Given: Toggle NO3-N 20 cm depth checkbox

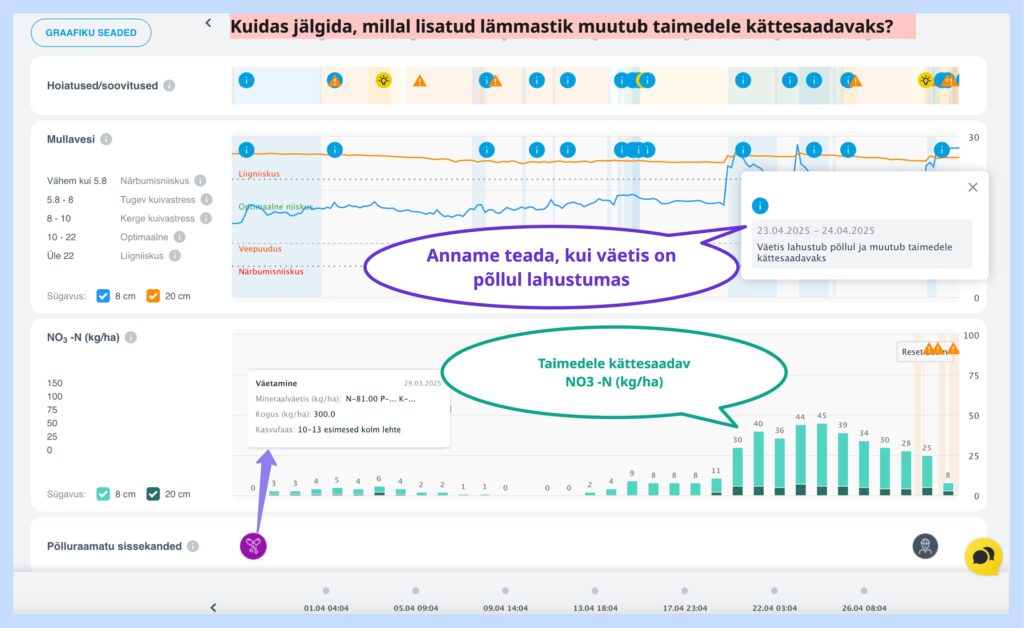Looking at the screenshot, I should pyautogui.click(x=153, y=494).
